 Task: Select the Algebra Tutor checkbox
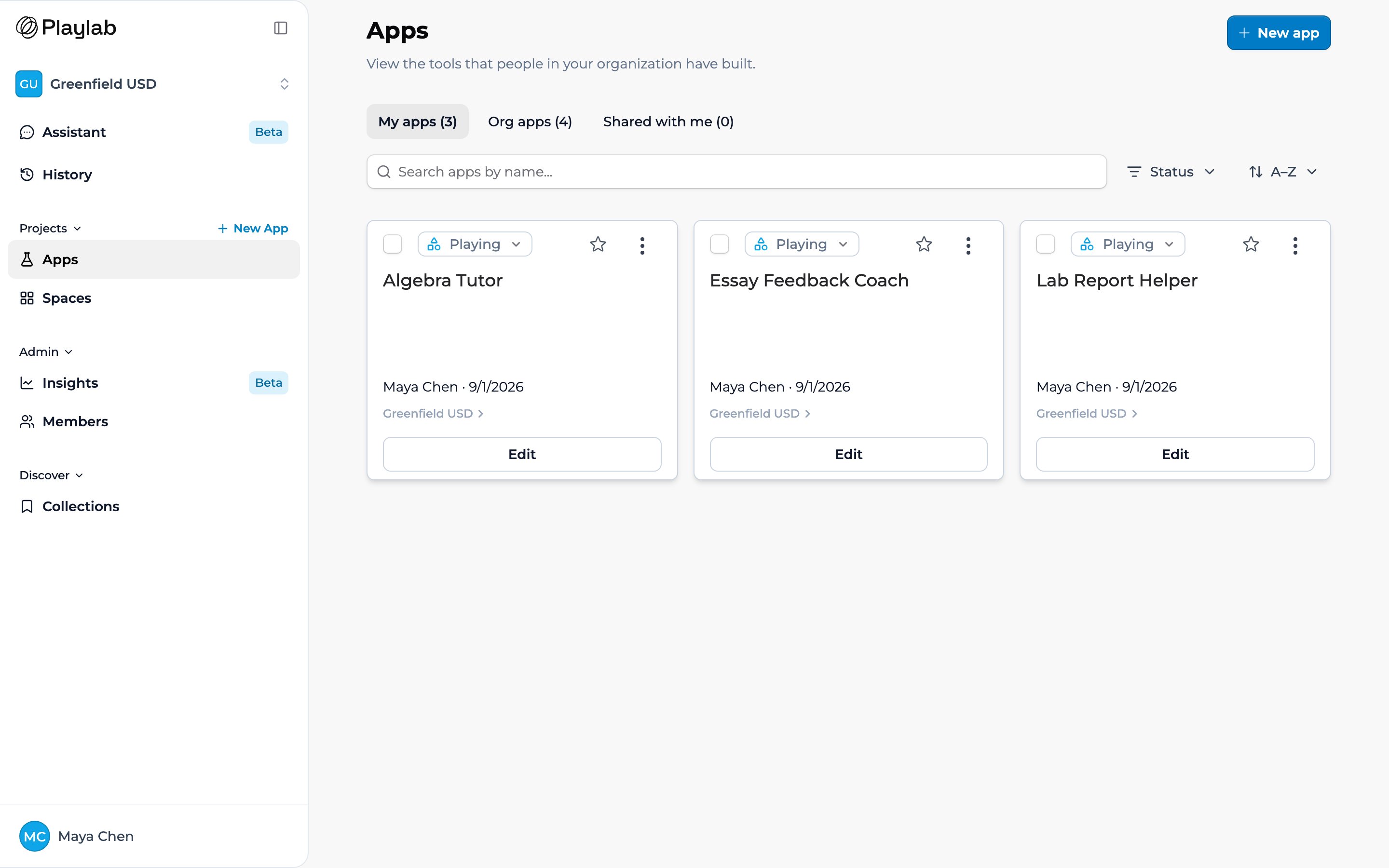tap(393, 244)
